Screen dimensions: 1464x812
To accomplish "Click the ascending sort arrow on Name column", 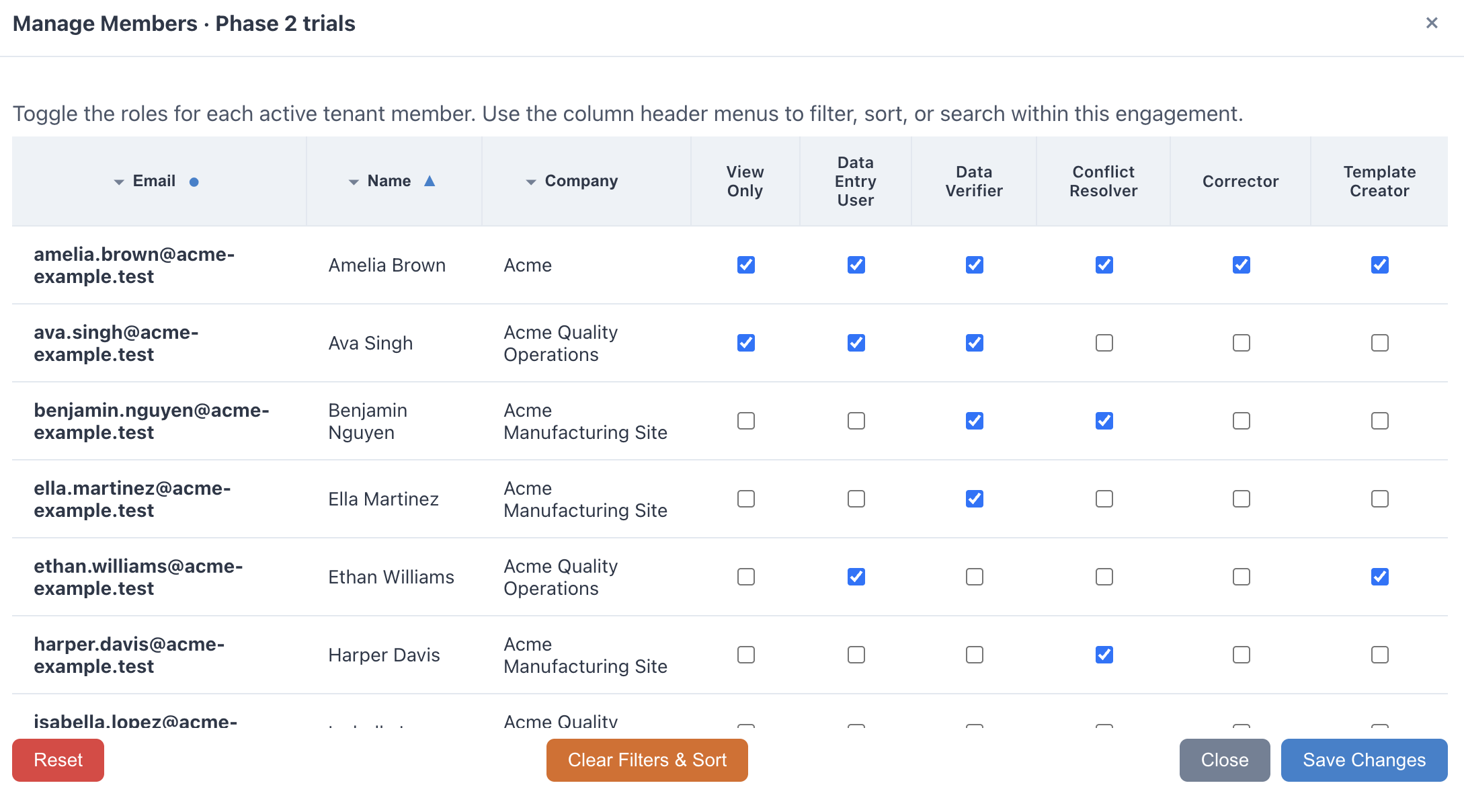I will (x=431, y=181).
